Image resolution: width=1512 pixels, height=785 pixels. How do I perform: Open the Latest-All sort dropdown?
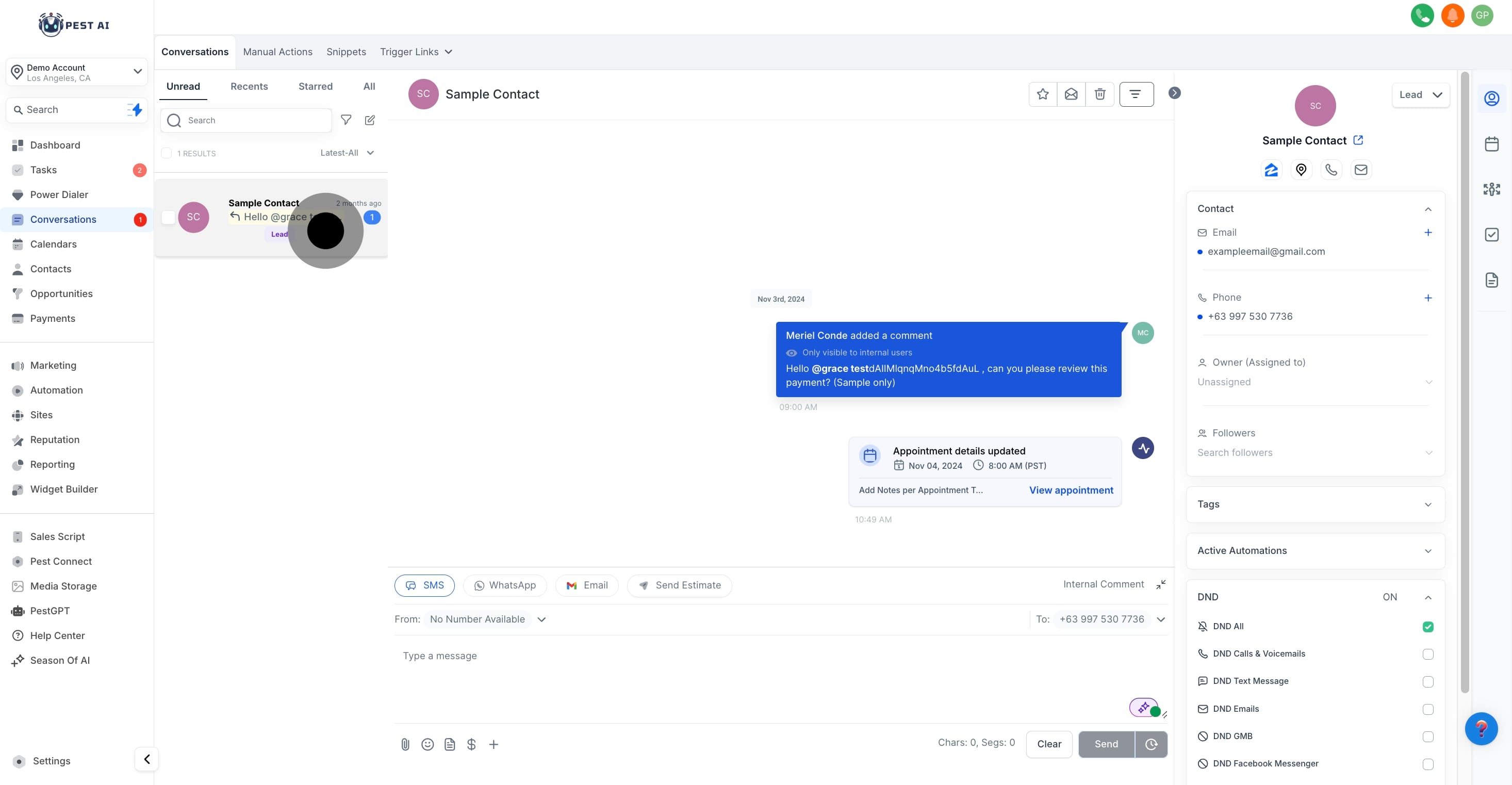pos(347,153)
